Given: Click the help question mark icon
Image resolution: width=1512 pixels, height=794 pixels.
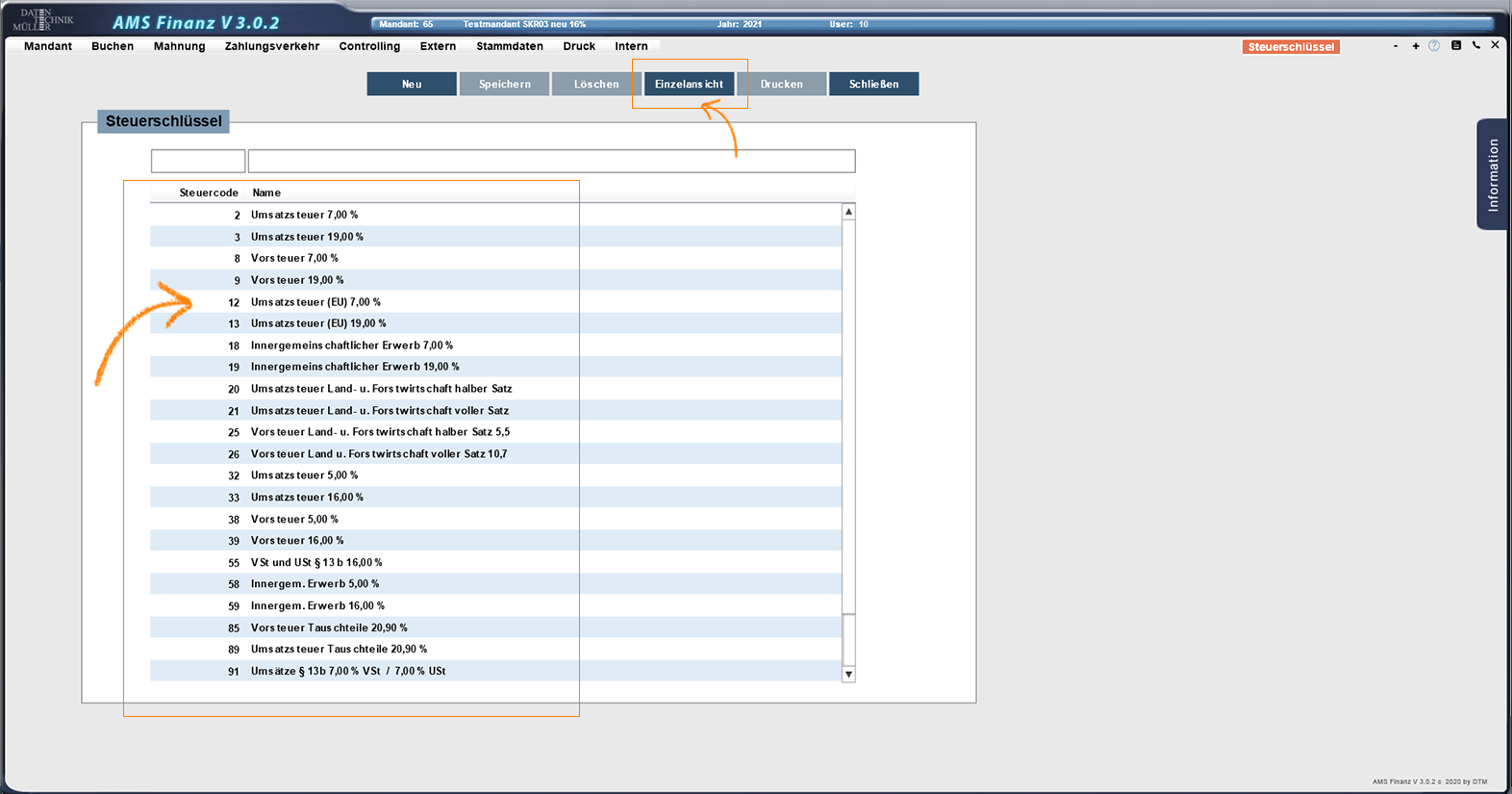Looking at the screenshot, I should tap(1434, 46).
